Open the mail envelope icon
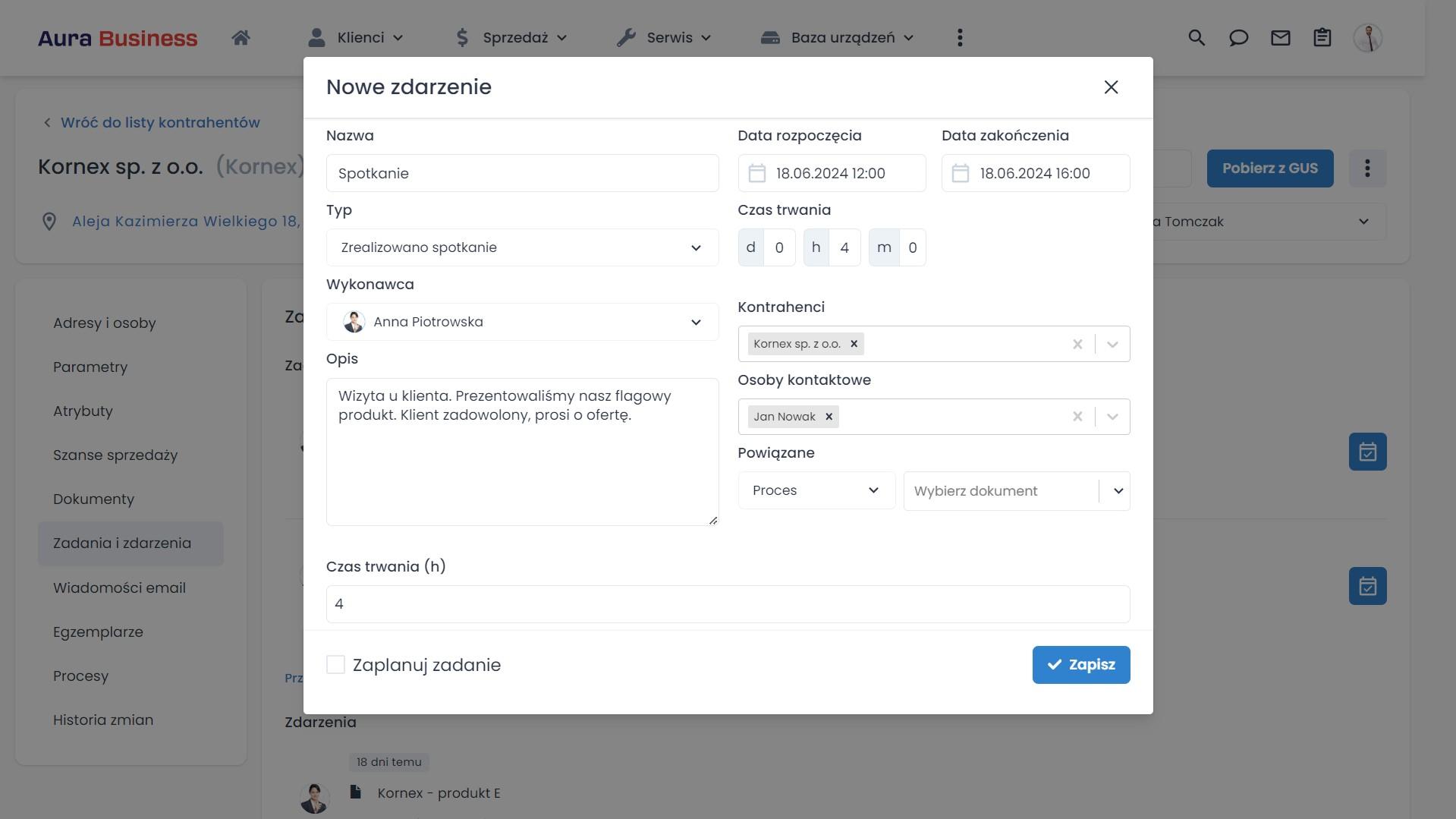Viewport: 1456px width, 819px height. pos(1280,37)
